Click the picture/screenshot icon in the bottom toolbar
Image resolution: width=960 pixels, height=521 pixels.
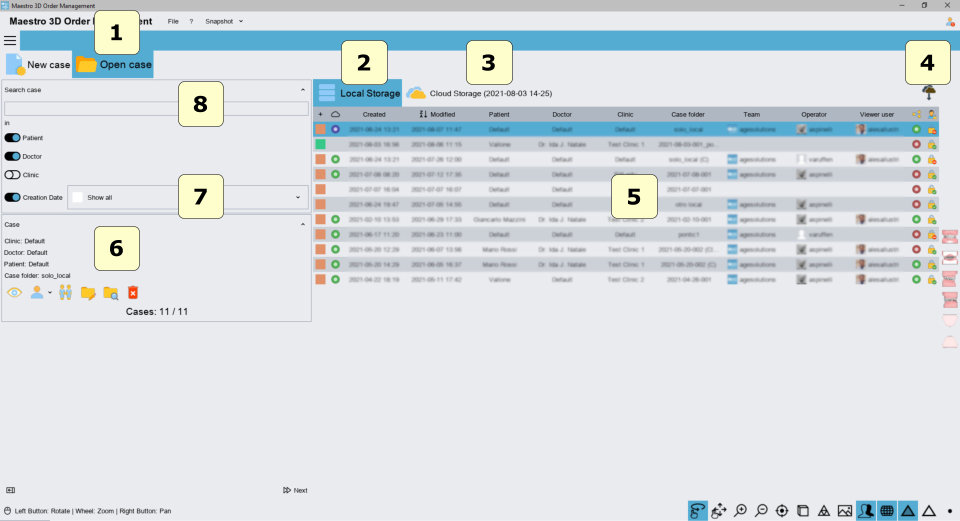845,511
